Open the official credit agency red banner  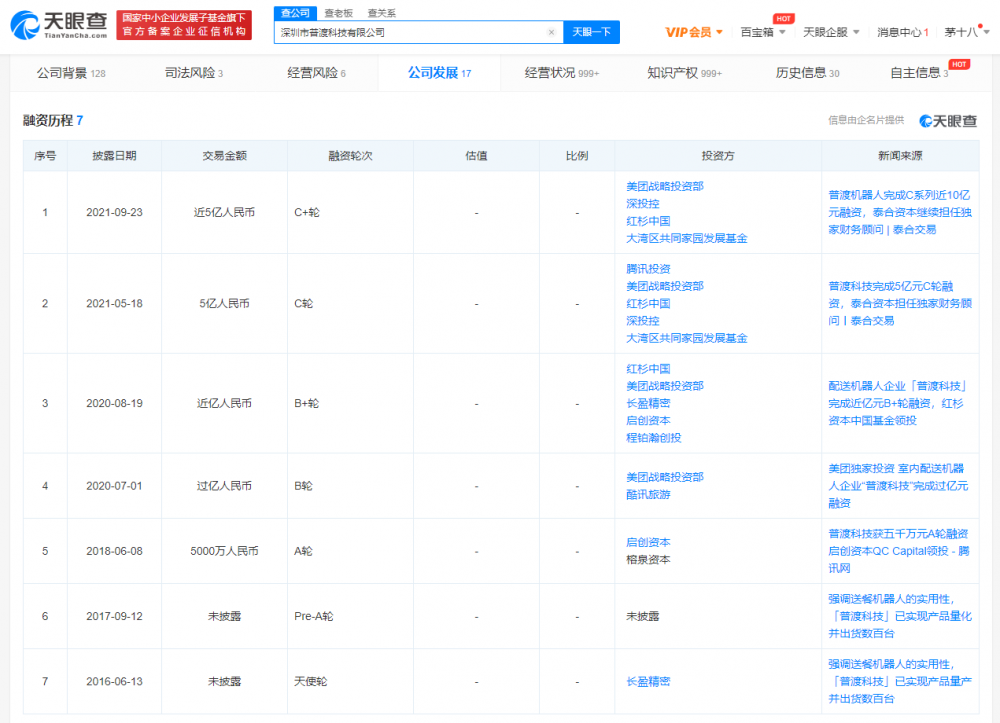click(x=184, y=25)
